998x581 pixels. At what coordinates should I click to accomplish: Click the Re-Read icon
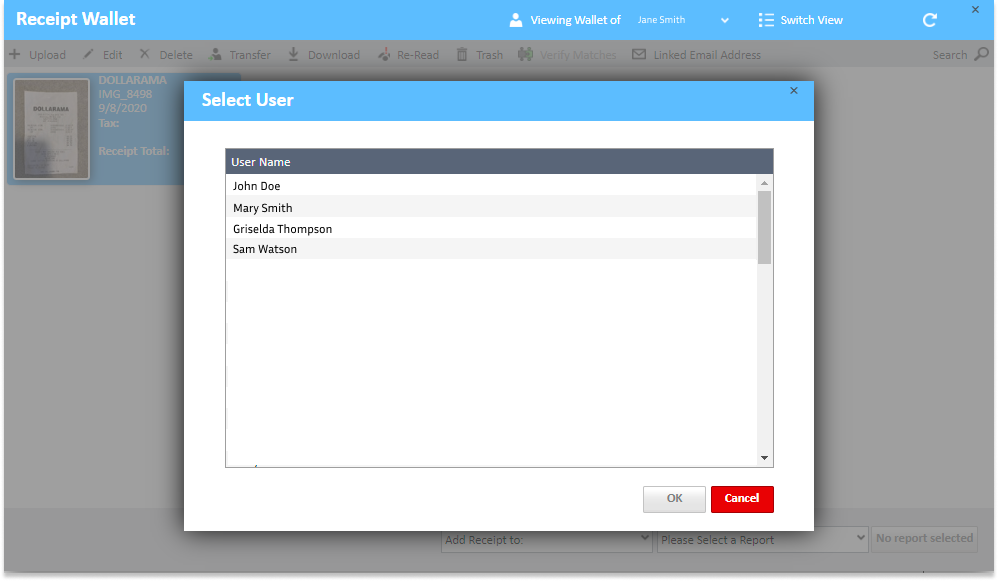coord(384,54)
